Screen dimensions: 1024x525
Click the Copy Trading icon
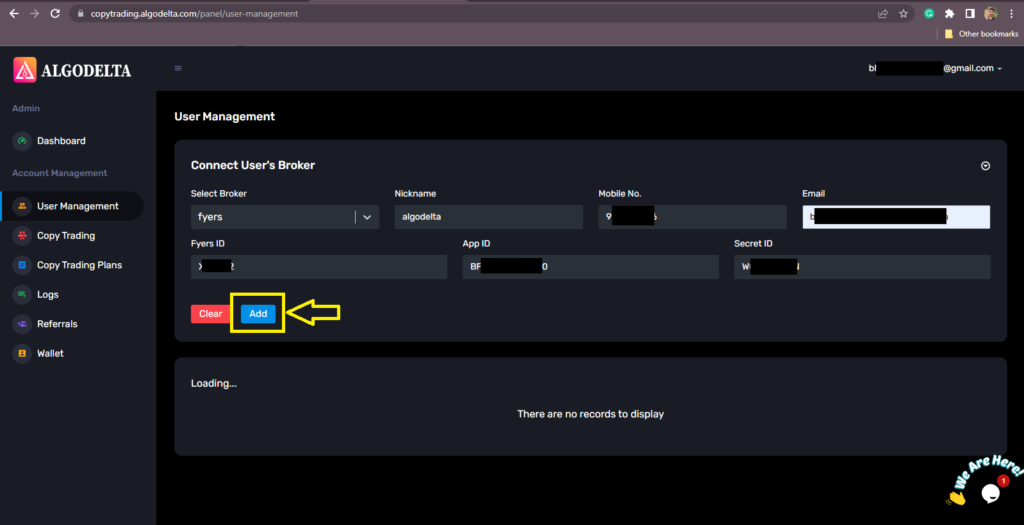click(22, 236)
